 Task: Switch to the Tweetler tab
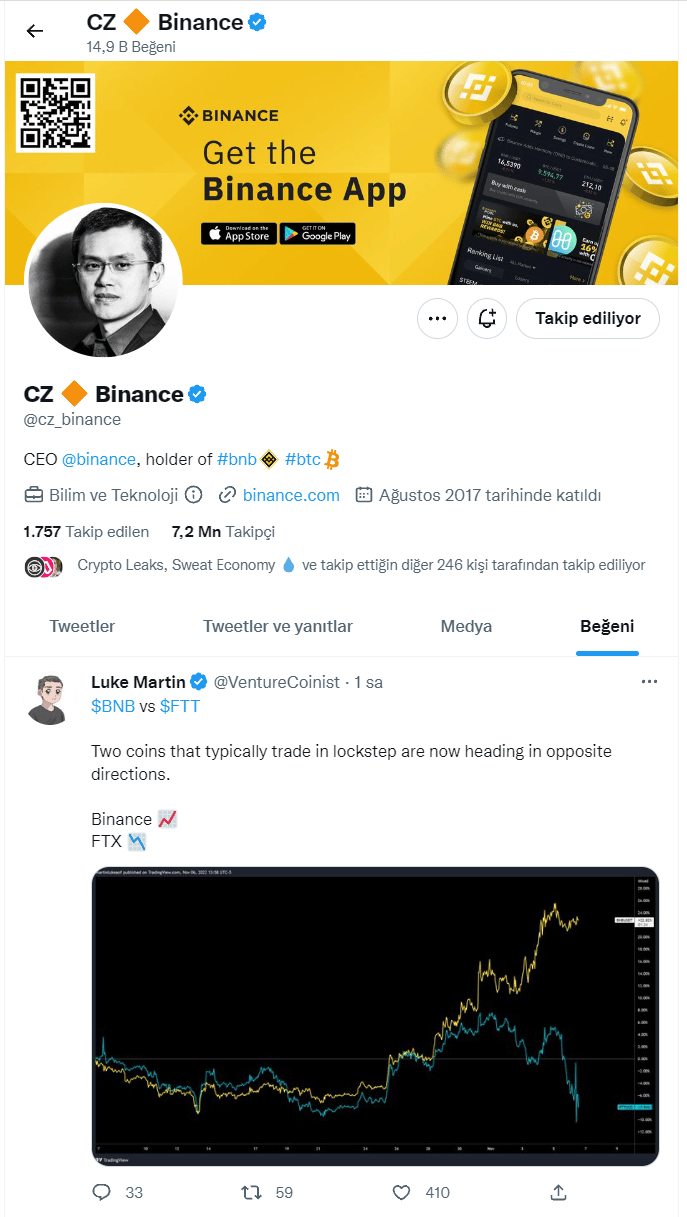tap(82, 627)
